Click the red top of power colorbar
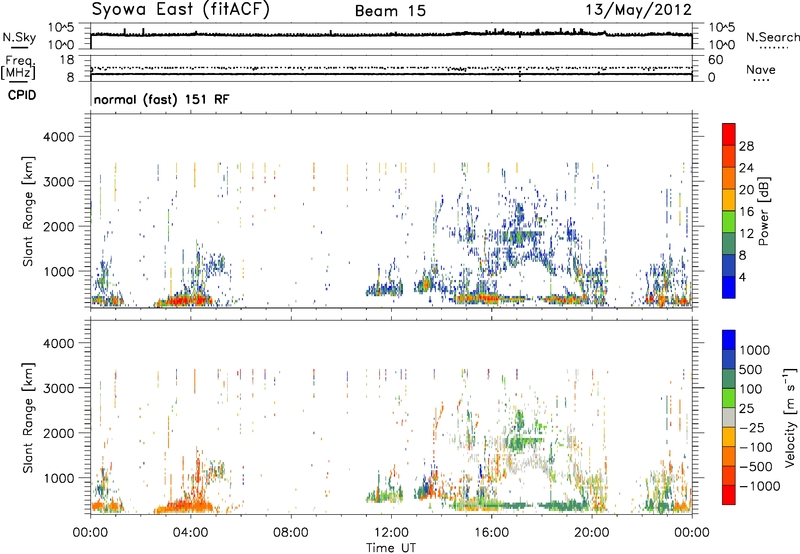The image size is (800, 554). [729, 132]
